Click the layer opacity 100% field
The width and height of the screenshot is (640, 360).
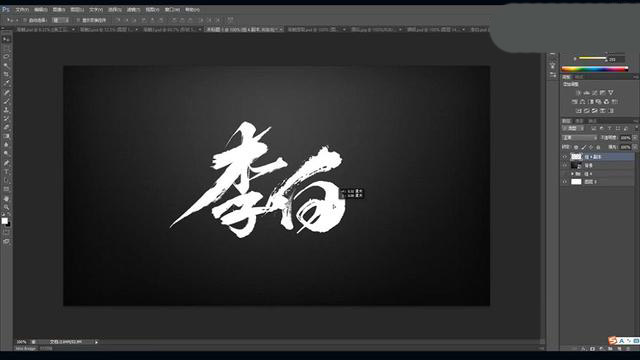tap(625, 138)
